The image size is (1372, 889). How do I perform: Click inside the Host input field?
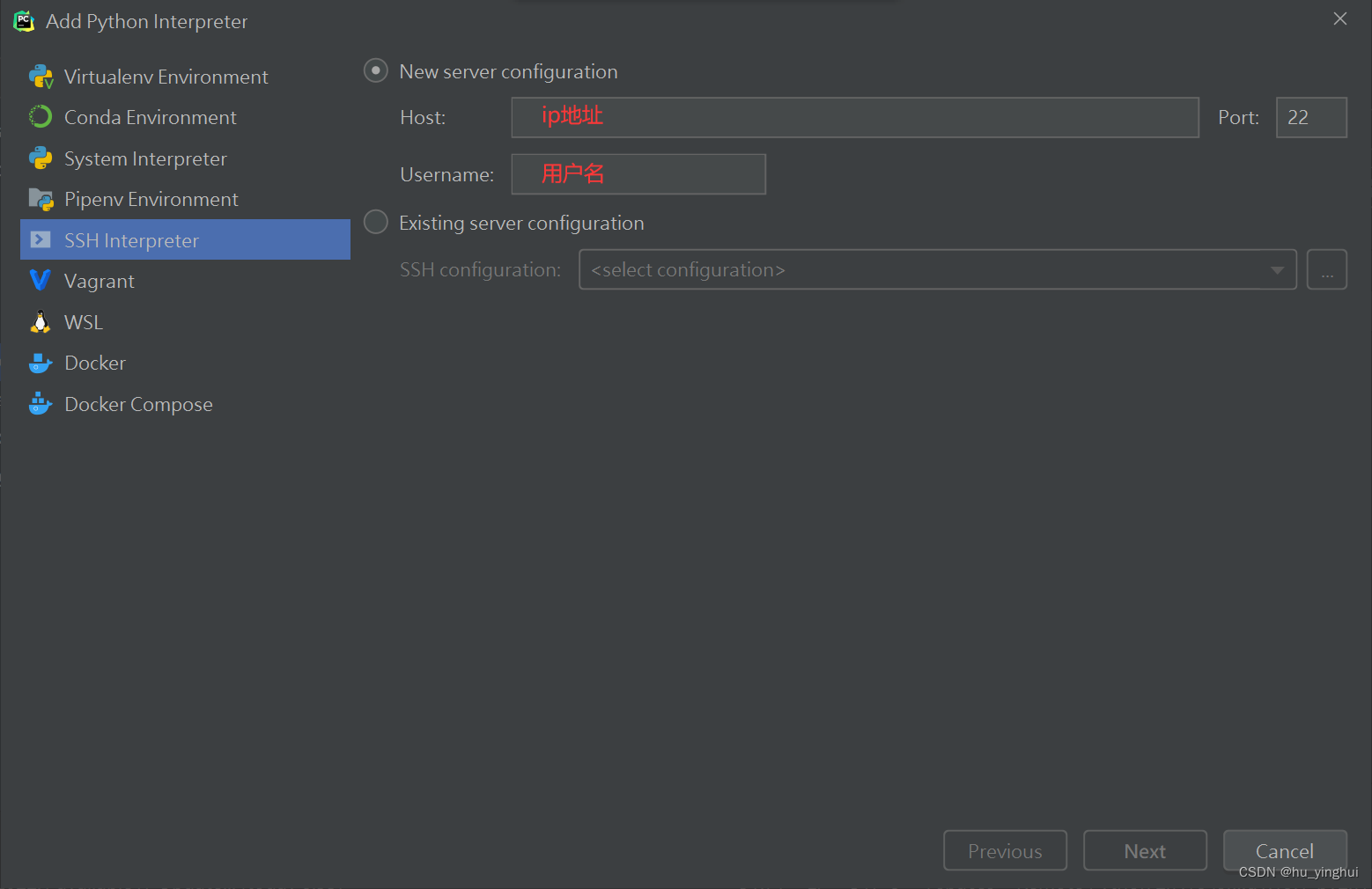[x=854, y=117]
